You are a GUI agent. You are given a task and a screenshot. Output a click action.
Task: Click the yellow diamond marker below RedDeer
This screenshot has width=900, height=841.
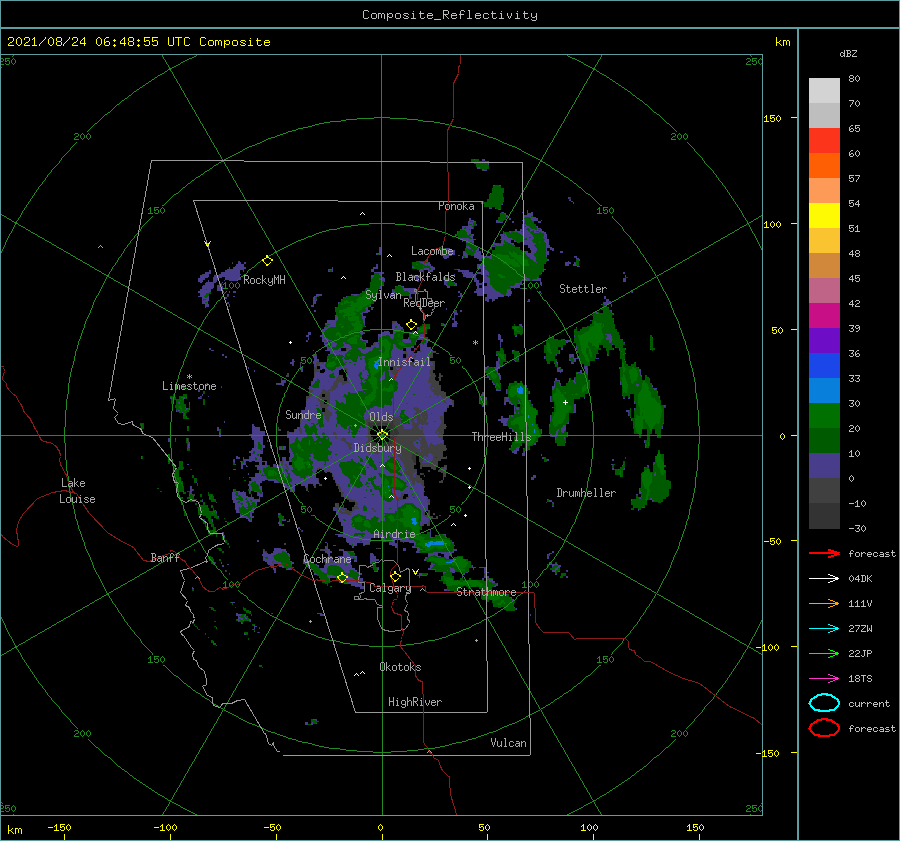point(412,325)
